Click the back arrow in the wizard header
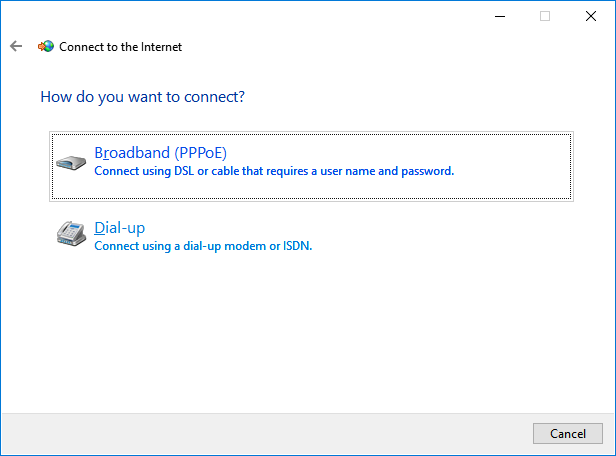The image size is (616, 456). coord(15,46)
